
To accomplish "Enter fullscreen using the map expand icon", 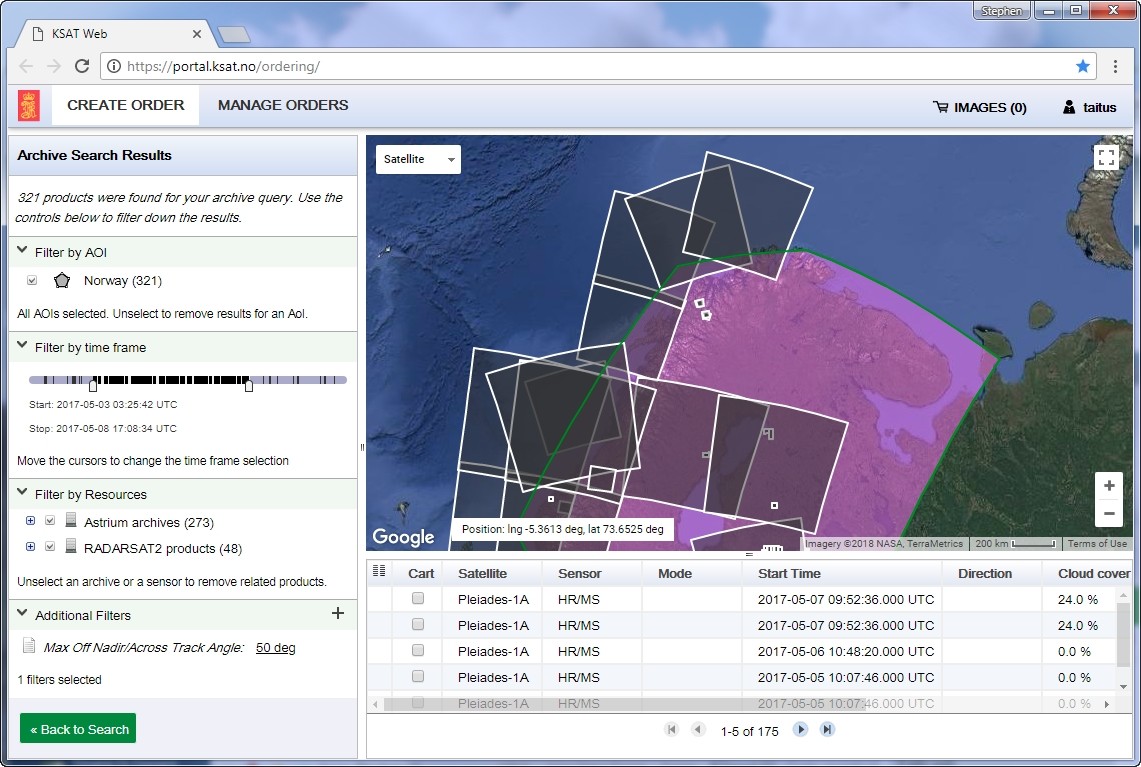I will click(1106, 157).
